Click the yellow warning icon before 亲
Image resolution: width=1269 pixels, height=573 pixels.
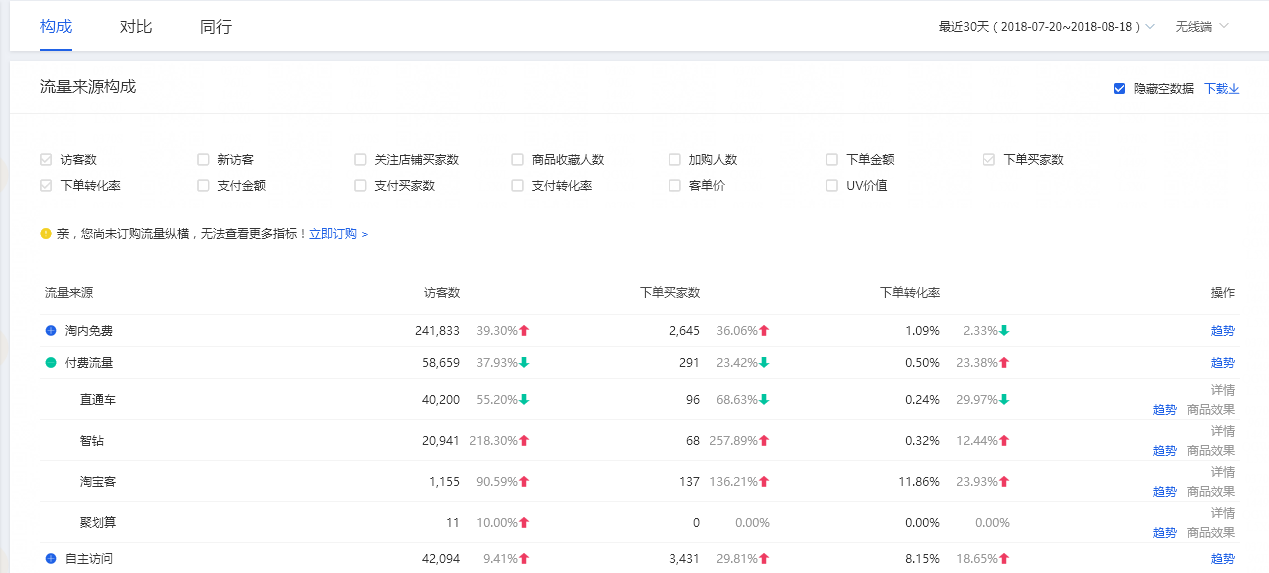tap(46, 233)
